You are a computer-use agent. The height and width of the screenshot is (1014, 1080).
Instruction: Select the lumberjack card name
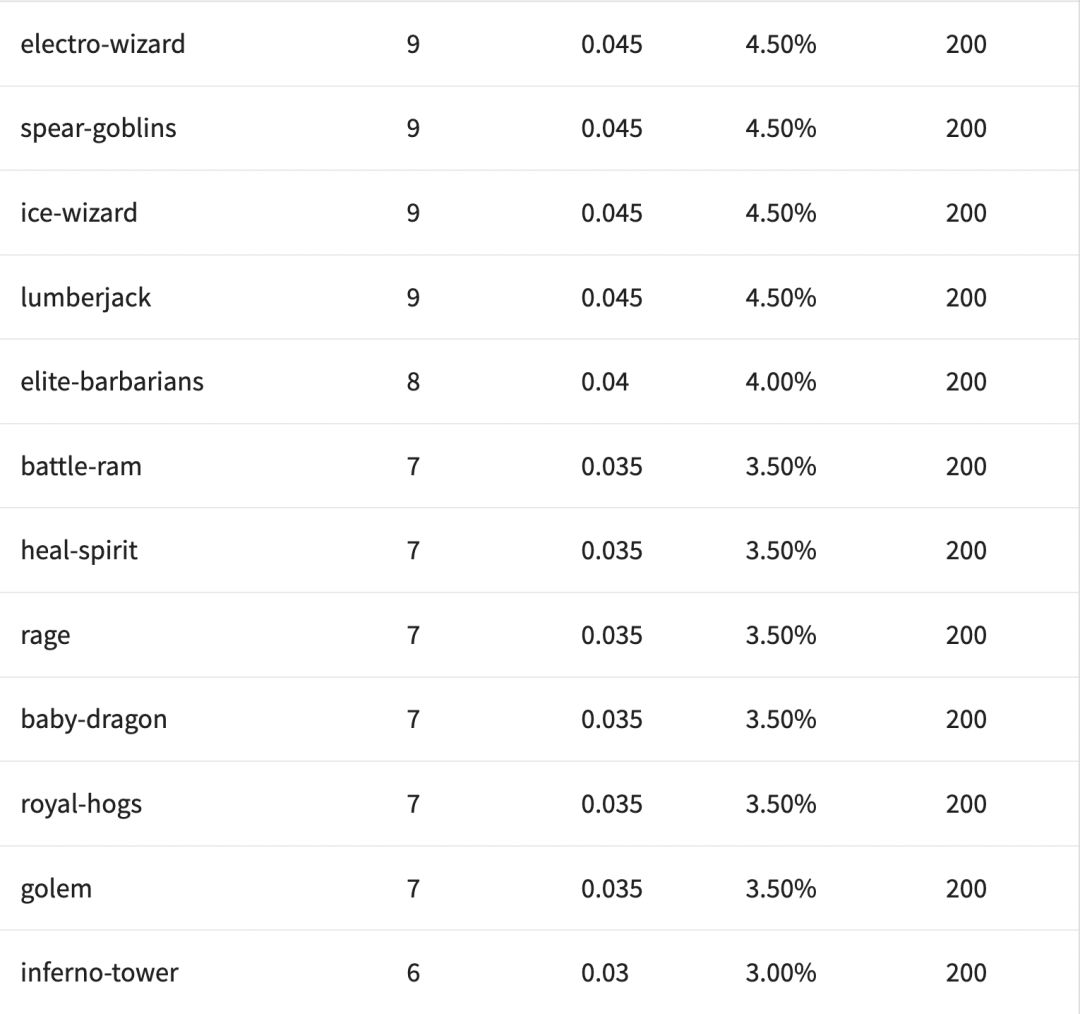85,297
